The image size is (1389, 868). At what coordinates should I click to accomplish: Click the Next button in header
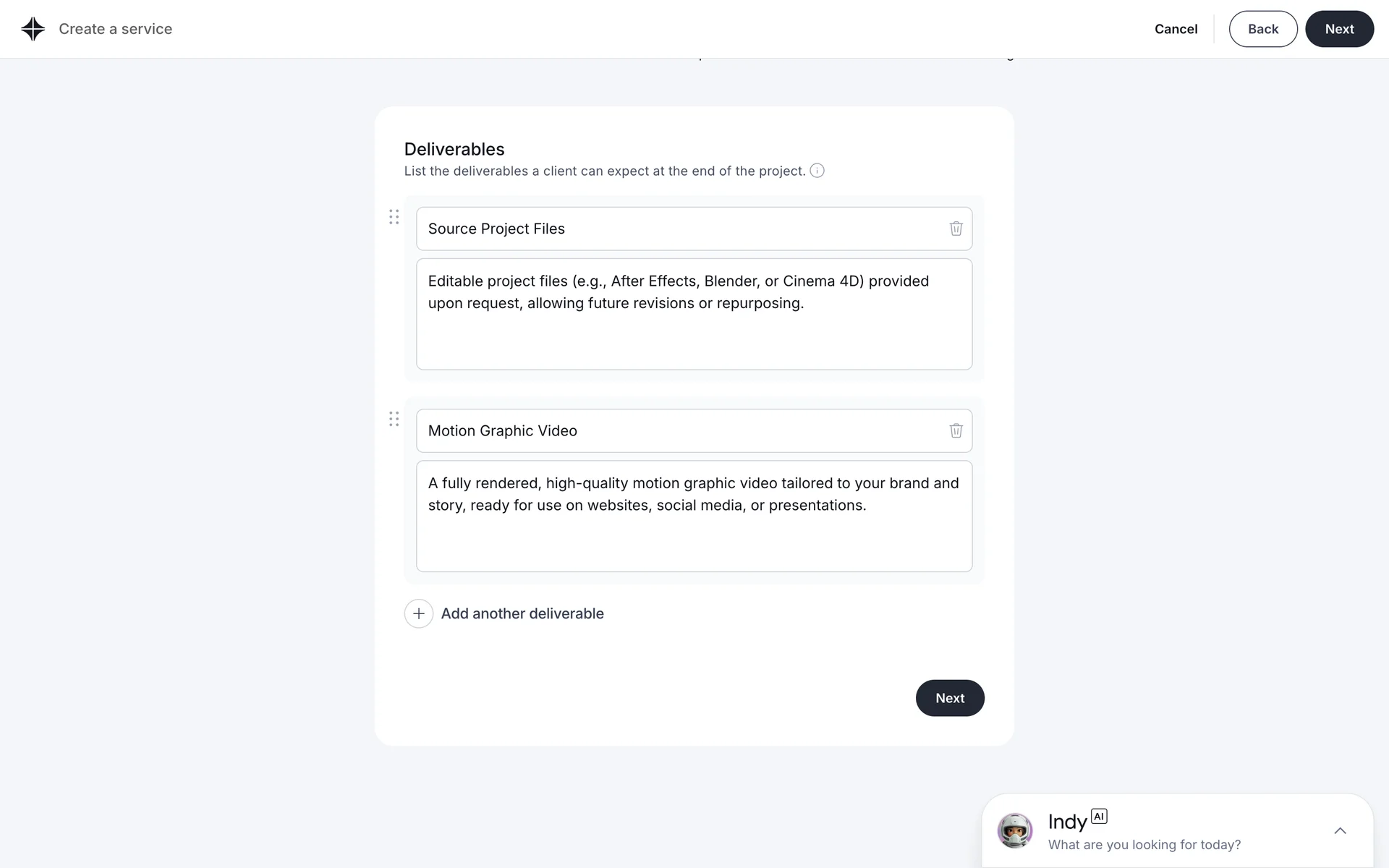click(x=1339, y=29)
